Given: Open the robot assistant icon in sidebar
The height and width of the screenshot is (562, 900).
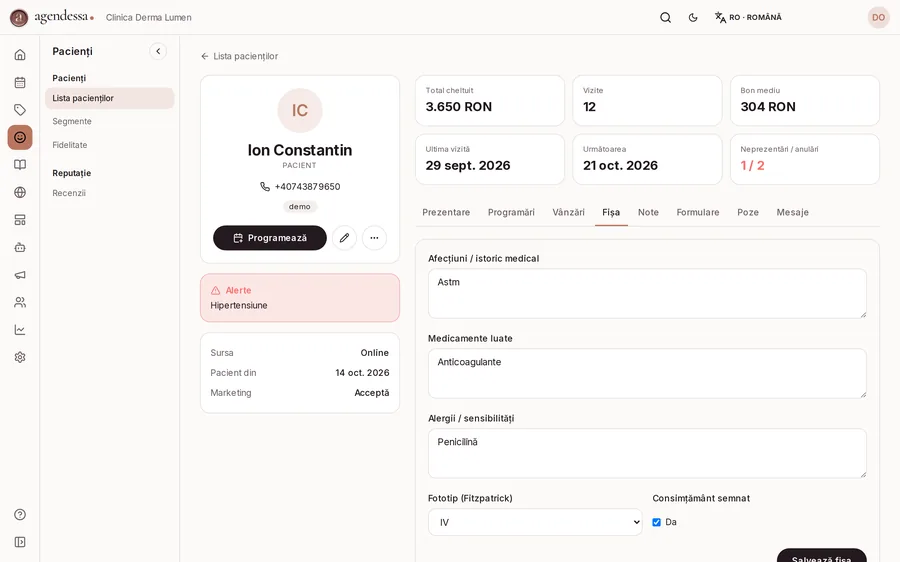Looking at the screenshot, I should click(x=20, y=247).
